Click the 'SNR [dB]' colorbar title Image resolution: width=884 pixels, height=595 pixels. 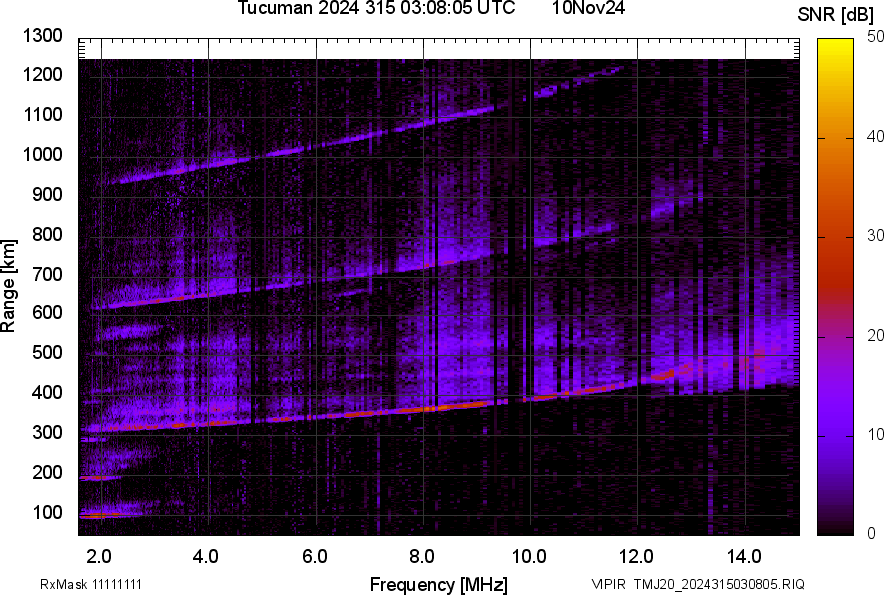tap(836, 15)
